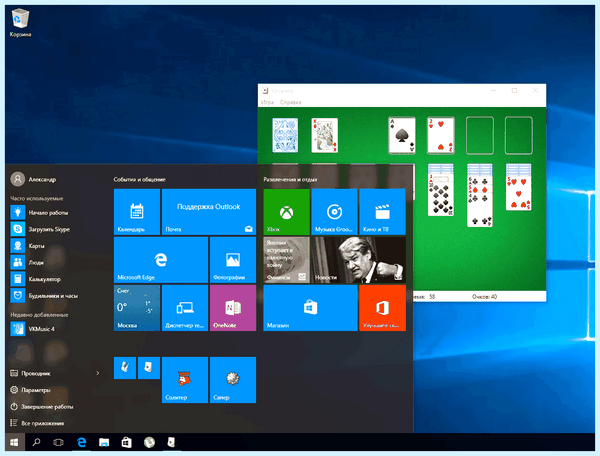Open Проводник file explorer entry
The image size is (600, 456).
[31, 373]
